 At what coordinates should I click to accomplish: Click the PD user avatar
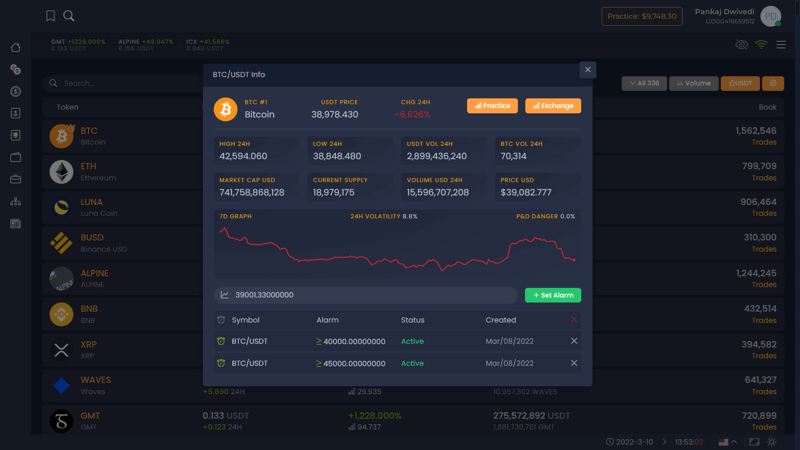coord(770,16)
